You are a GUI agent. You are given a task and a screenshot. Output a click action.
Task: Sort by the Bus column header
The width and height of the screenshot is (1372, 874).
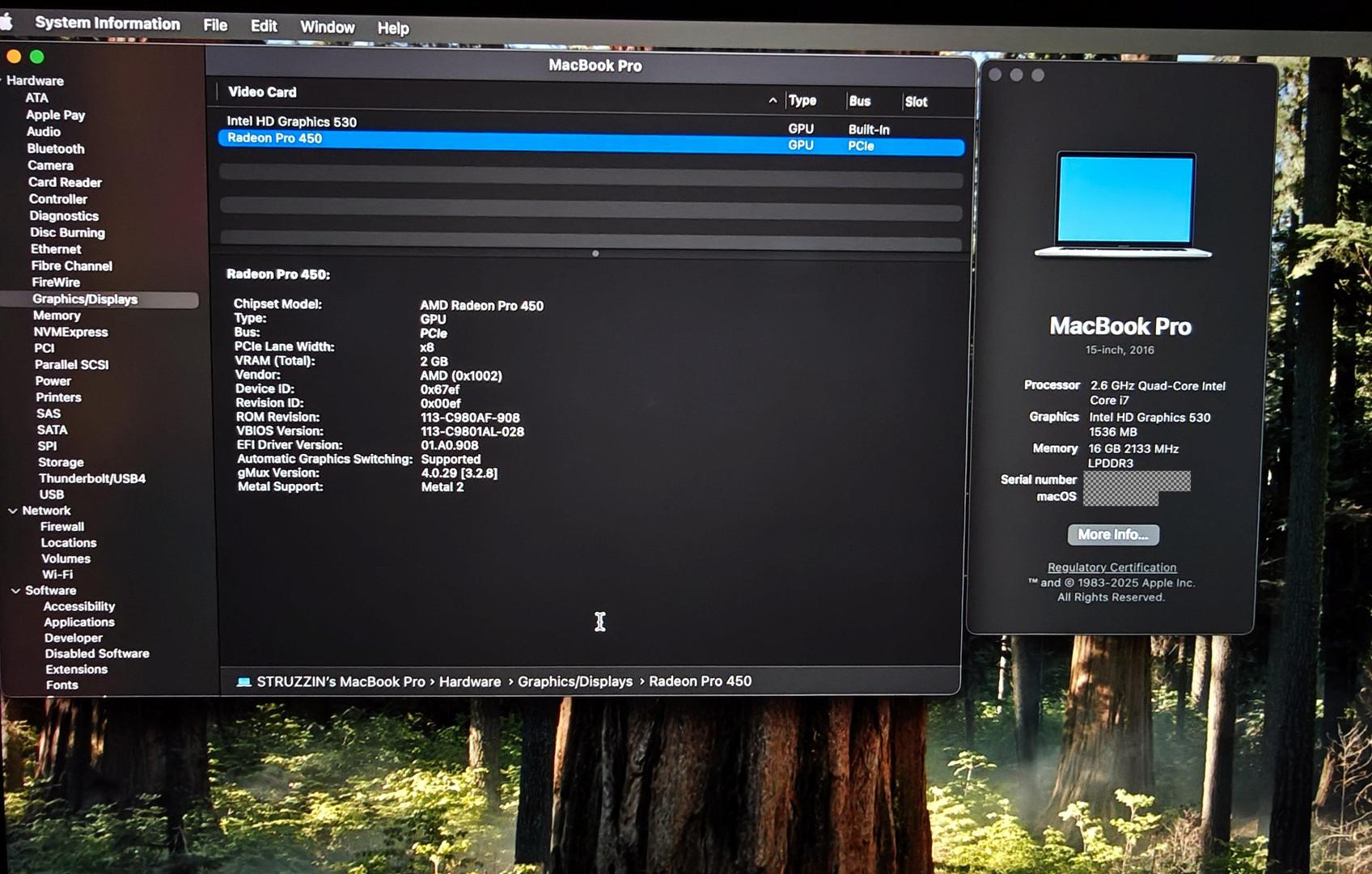coord(859,101)
